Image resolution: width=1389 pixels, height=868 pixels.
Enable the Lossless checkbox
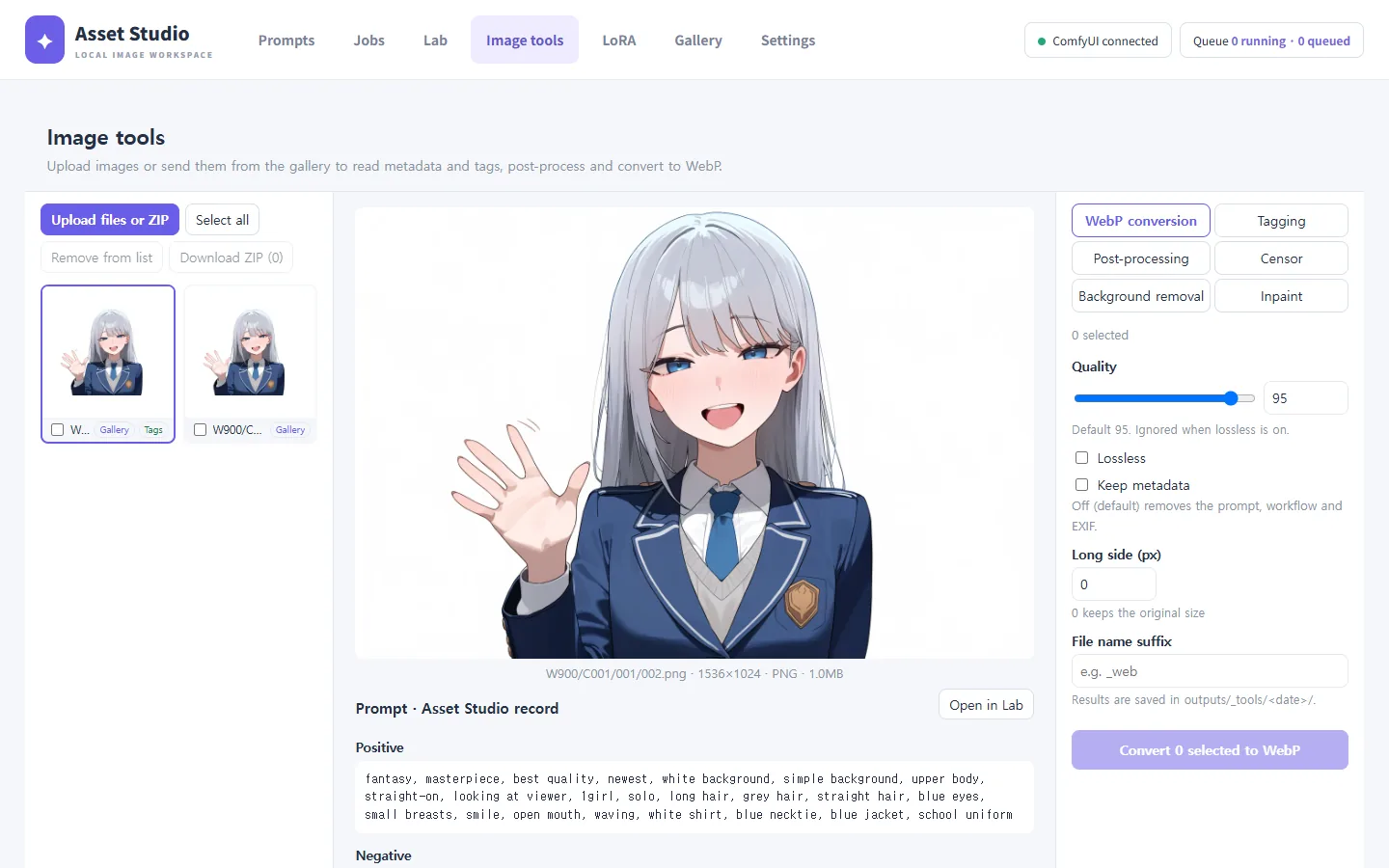1082,458
